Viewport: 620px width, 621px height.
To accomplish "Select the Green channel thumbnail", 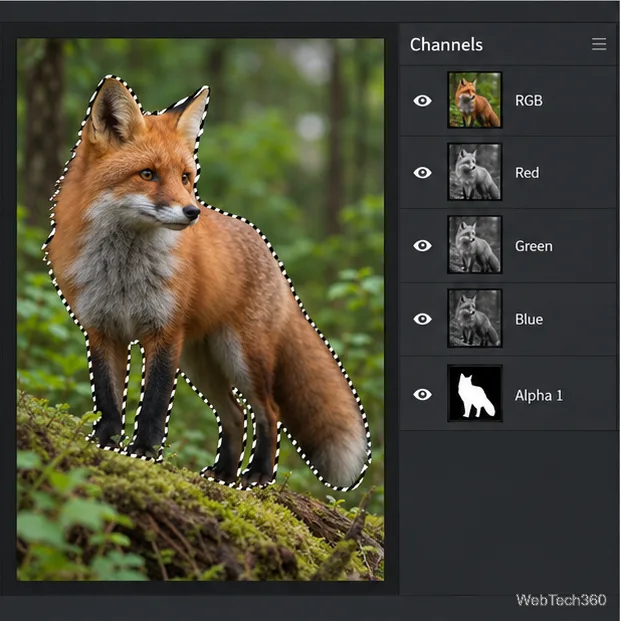I will point(475,245).
